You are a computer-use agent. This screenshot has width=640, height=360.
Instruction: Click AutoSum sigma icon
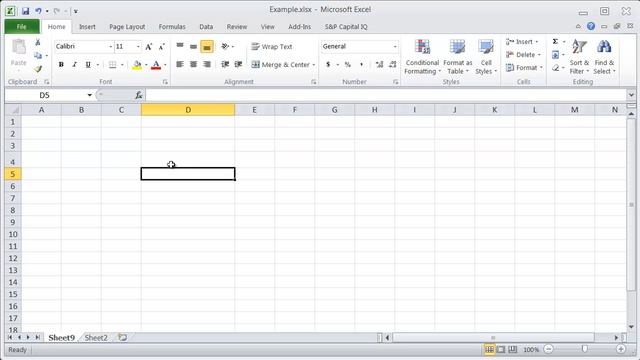[555, 42]
